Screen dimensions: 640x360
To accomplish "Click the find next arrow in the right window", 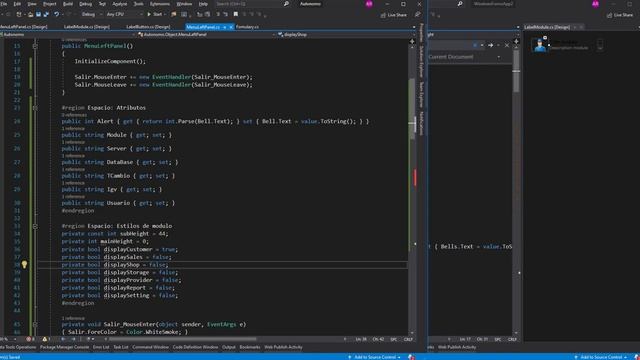I will [490, 45].
